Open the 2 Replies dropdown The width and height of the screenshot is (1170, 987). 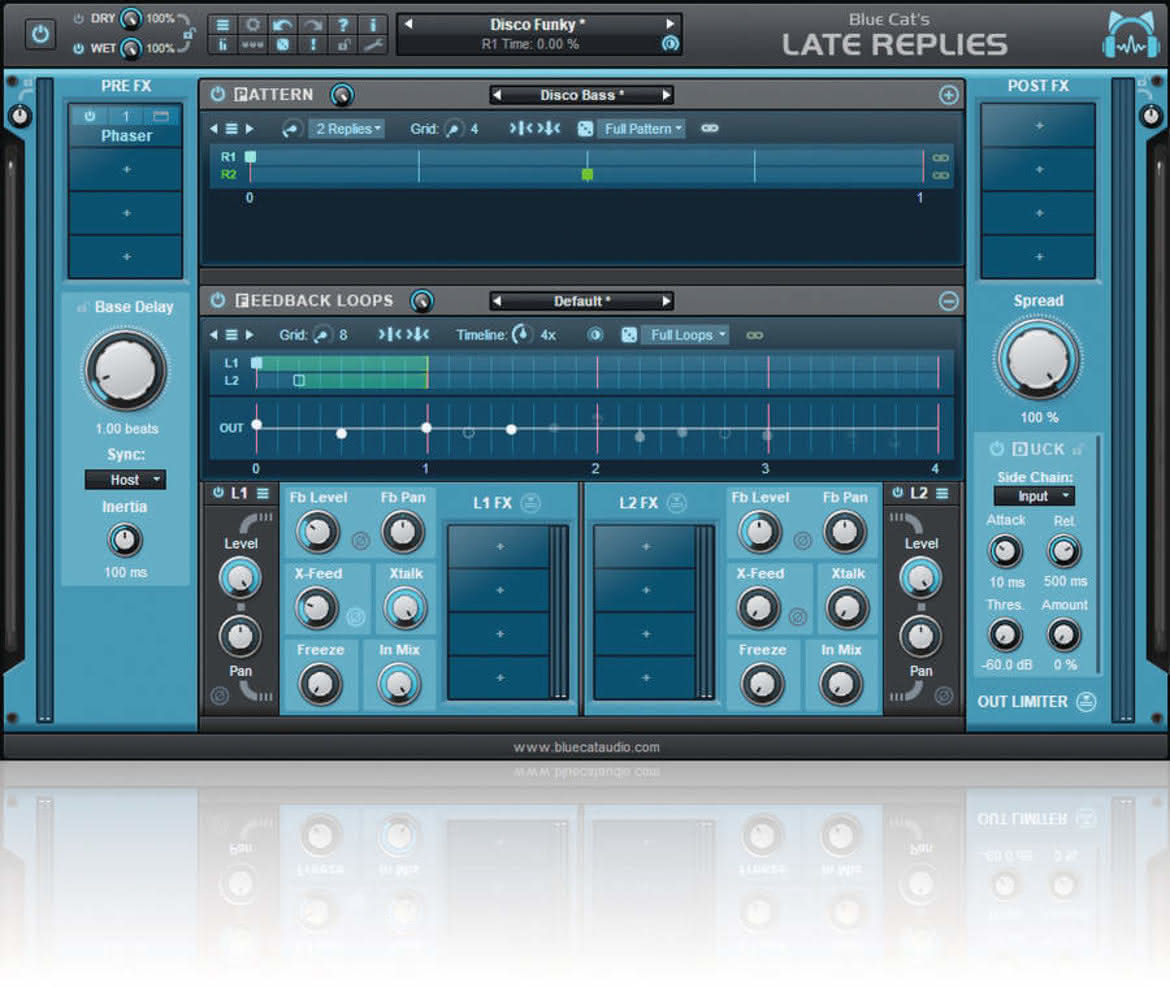coord(347,129)
